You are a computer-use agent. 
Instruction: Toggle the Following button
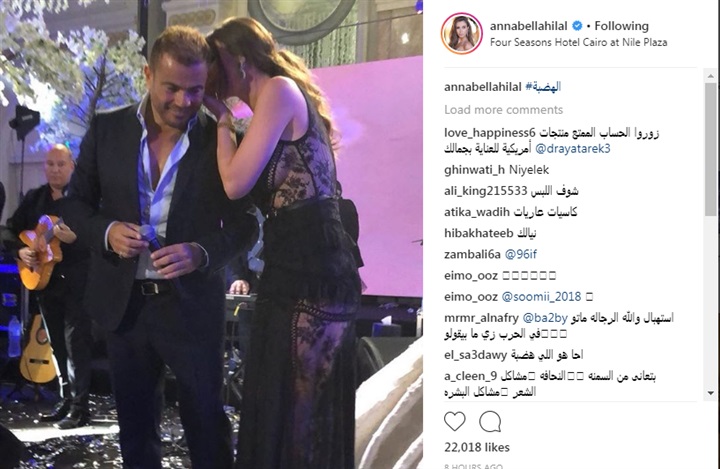coord(621,26)
